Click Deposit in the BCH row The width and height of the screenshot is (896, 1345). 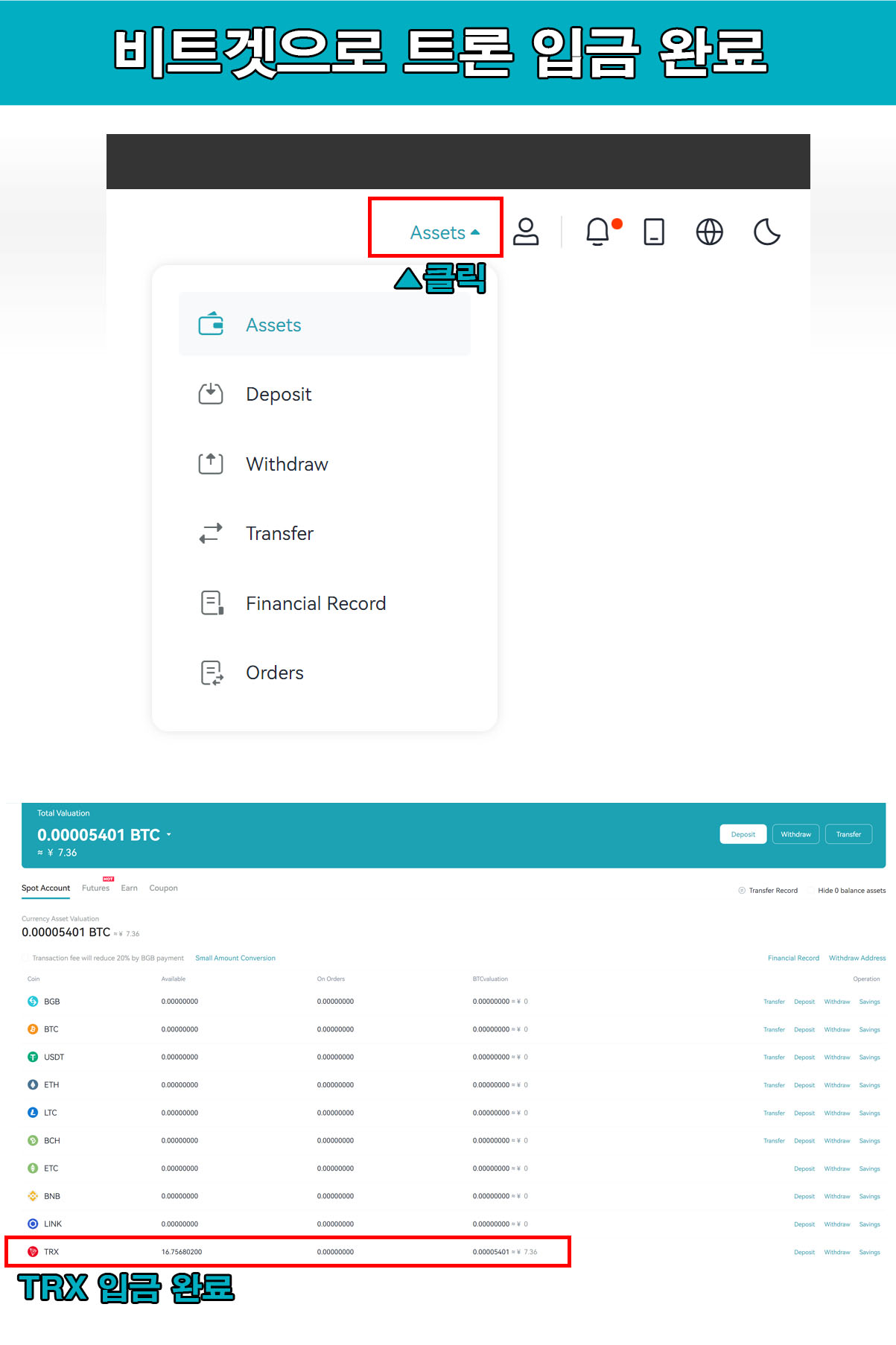[804, 1140]
